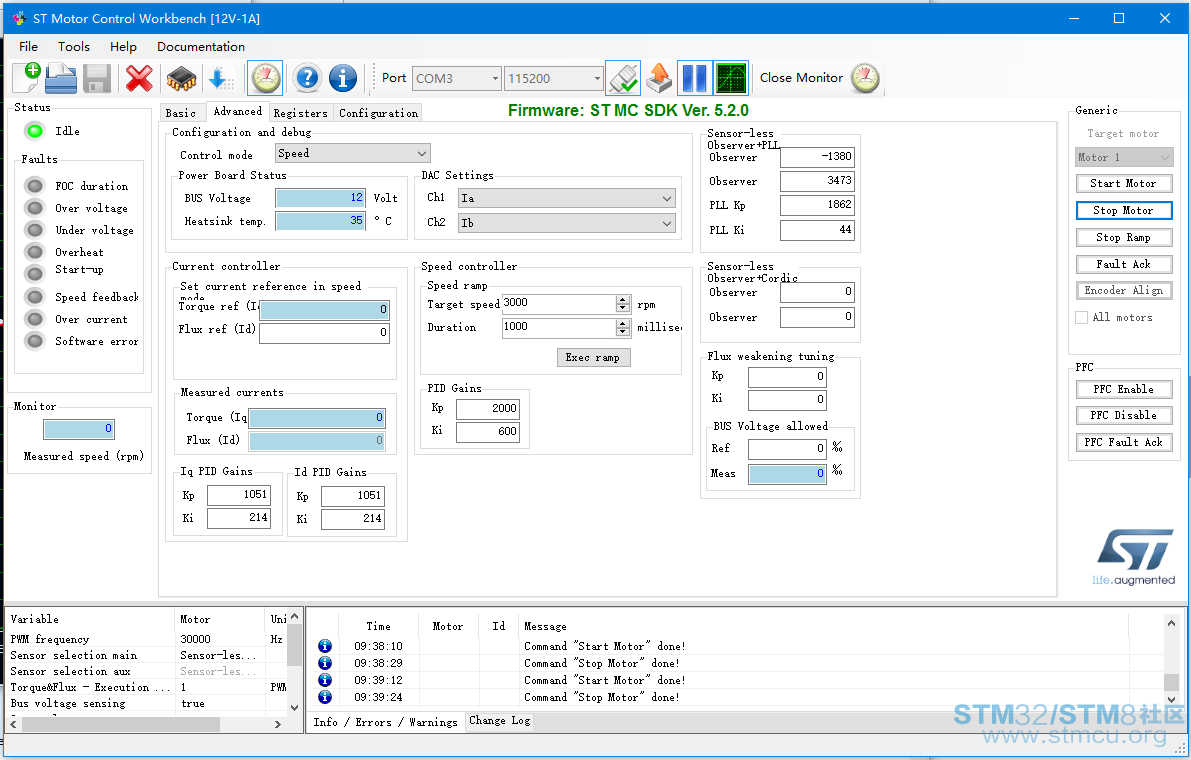Increase Target speed with the up arrow
This screenshot has height=760, width=1191.
(623, 300)
